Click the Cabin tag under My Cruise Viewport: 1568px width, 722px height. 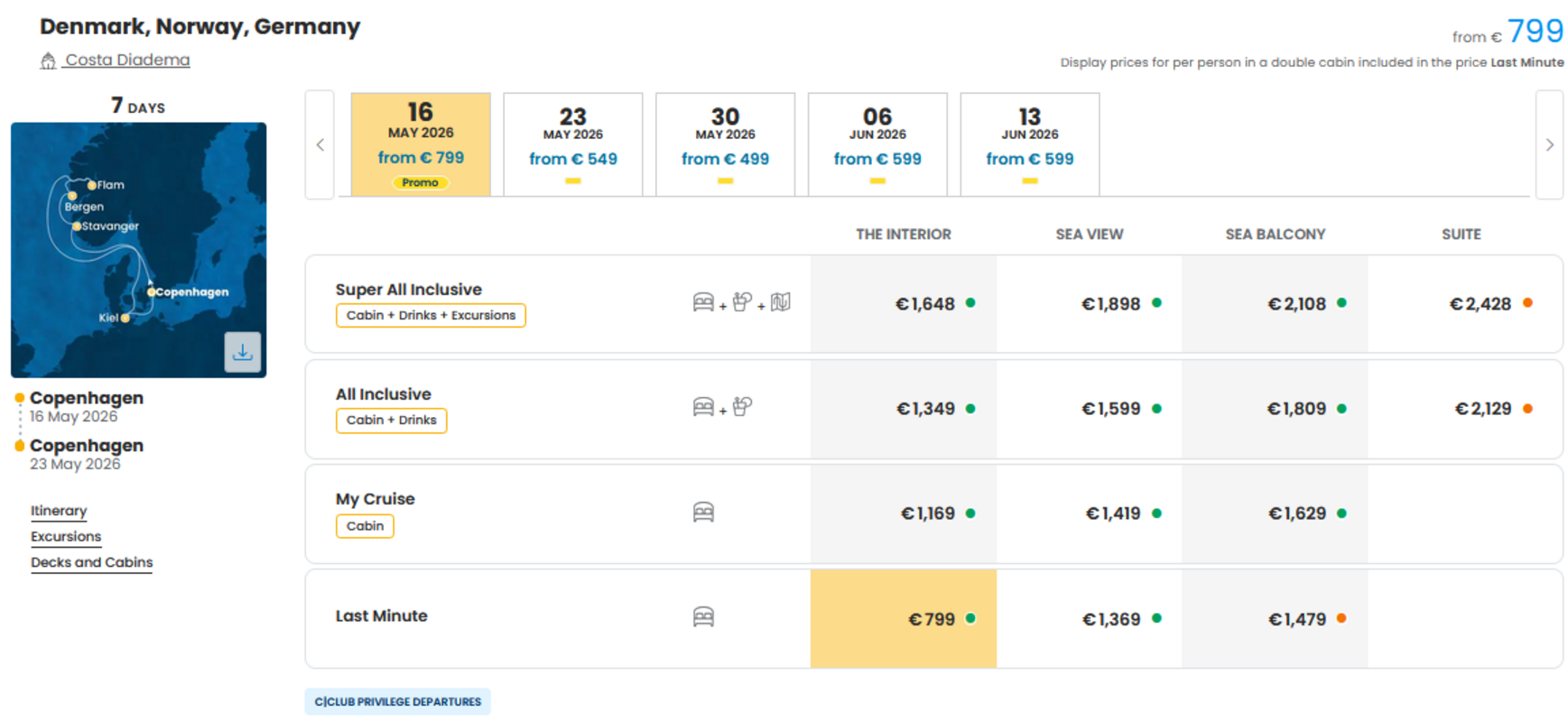coord(365,526)
